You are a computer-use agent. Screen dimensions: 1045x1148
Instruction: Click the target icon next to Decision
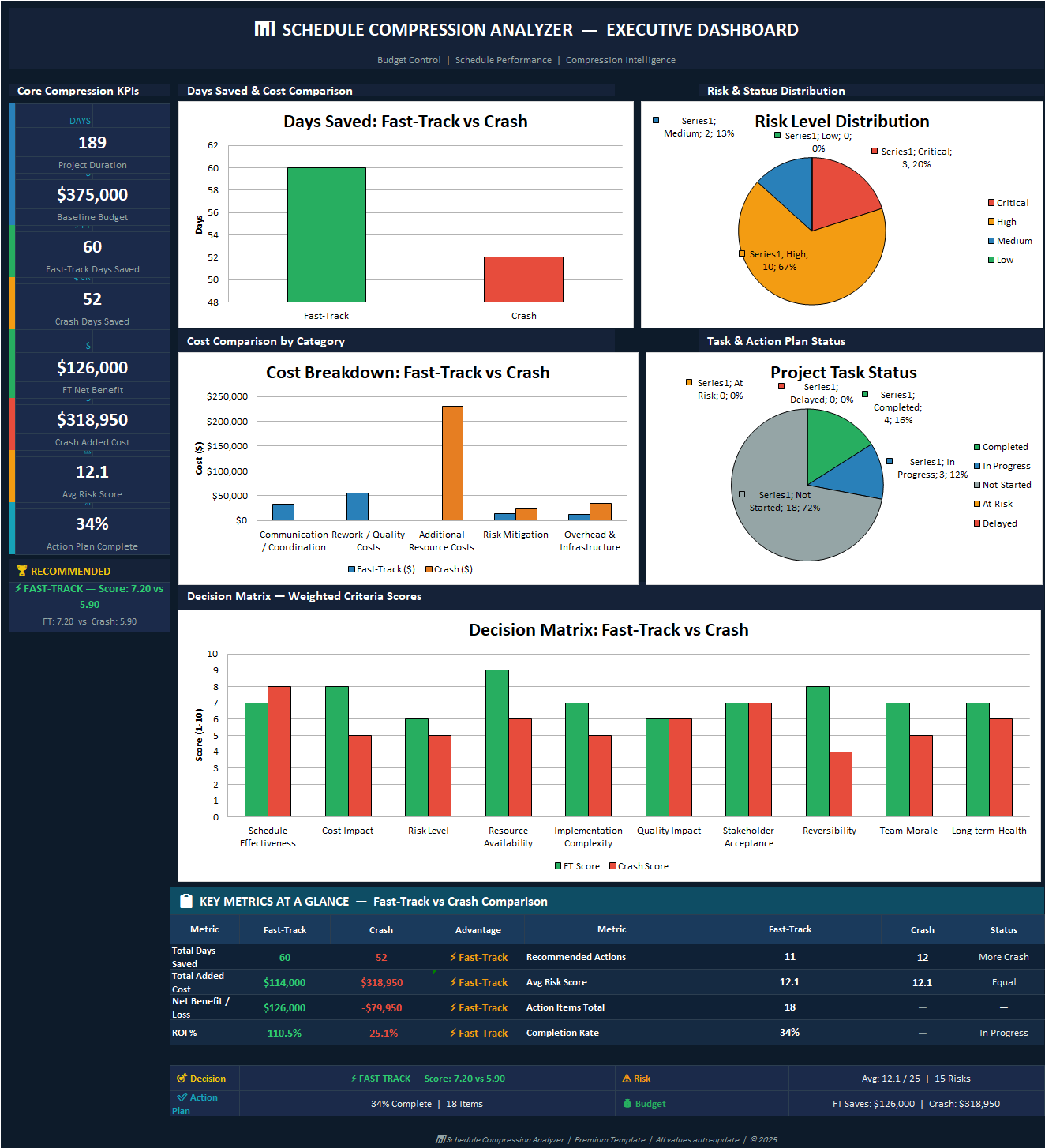click(184, 1078)
